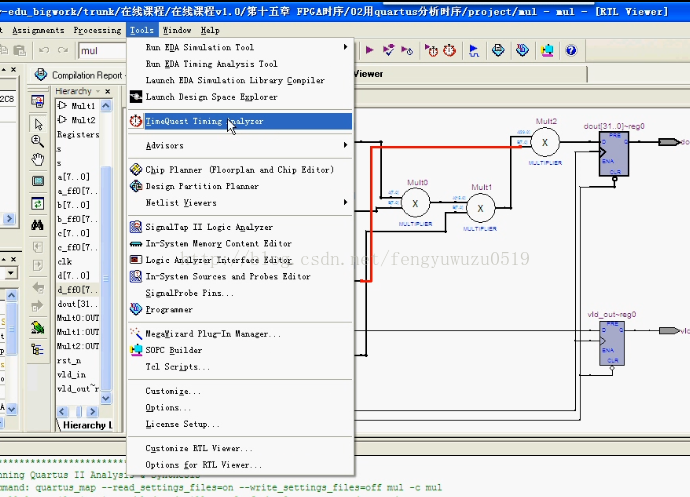
Task: Select rst_n in the Hierarchy list
Action: click(x=69, y=361)
